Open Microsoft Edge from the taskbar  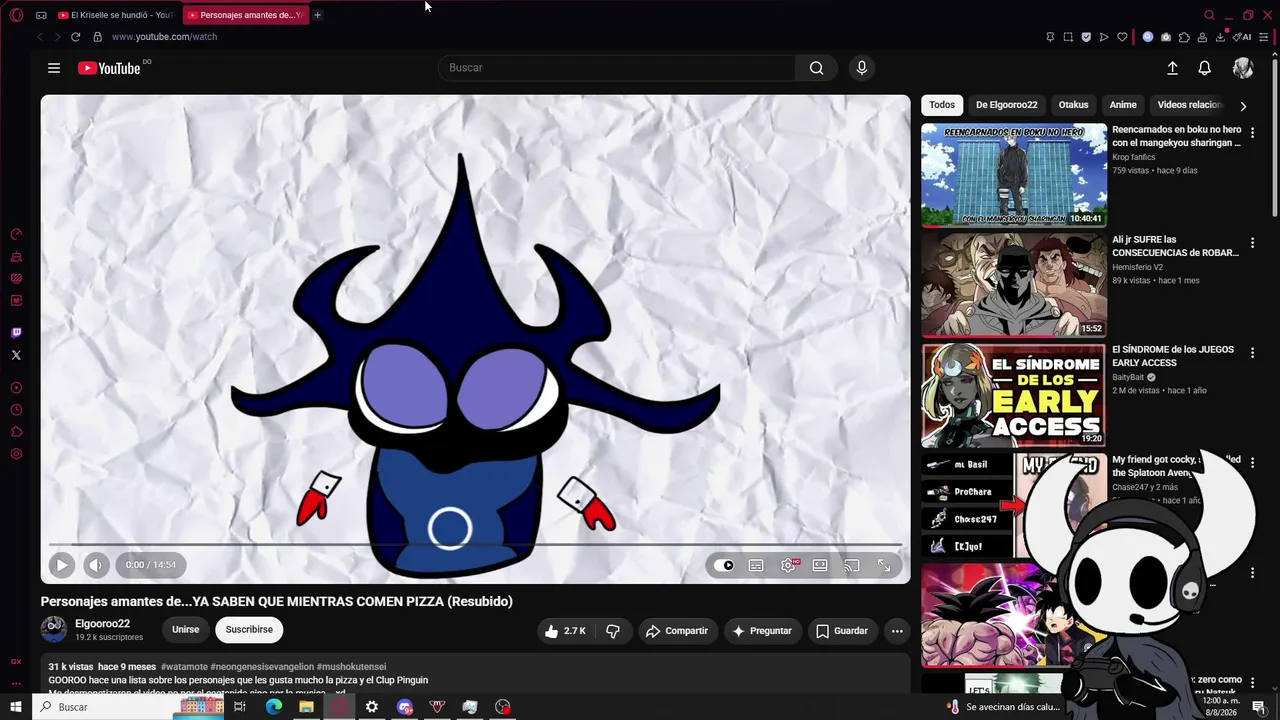coord(273,707)
